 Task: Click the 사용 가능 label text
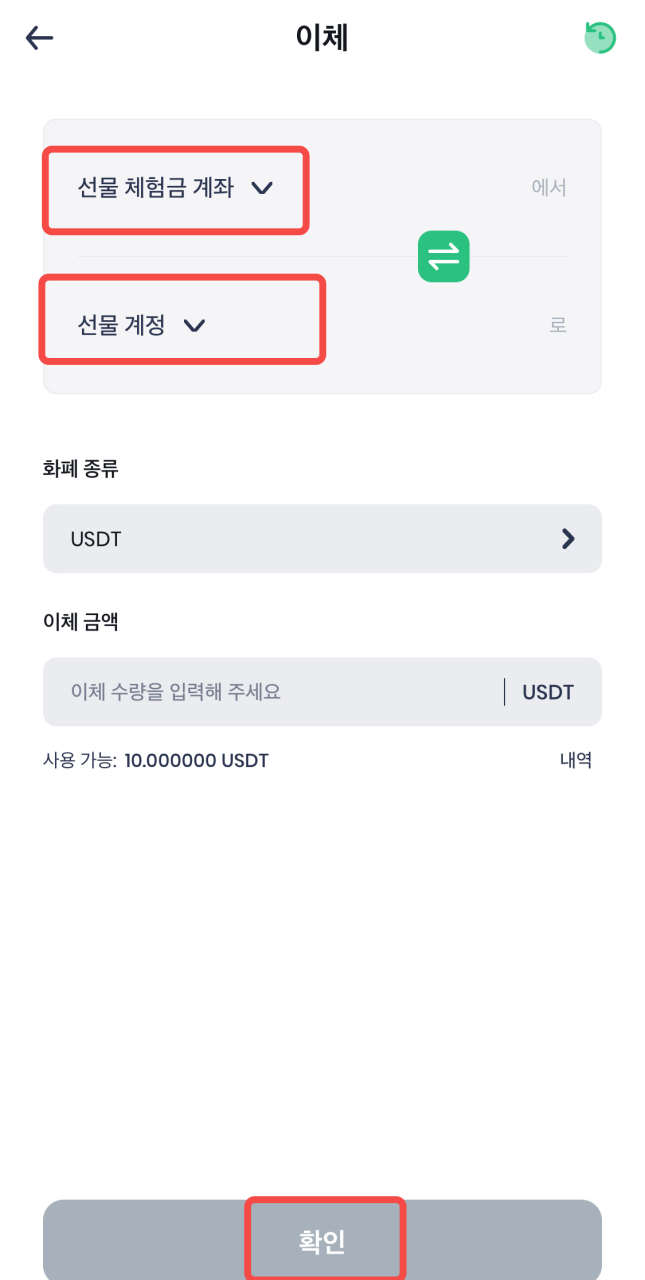point(80,760)
